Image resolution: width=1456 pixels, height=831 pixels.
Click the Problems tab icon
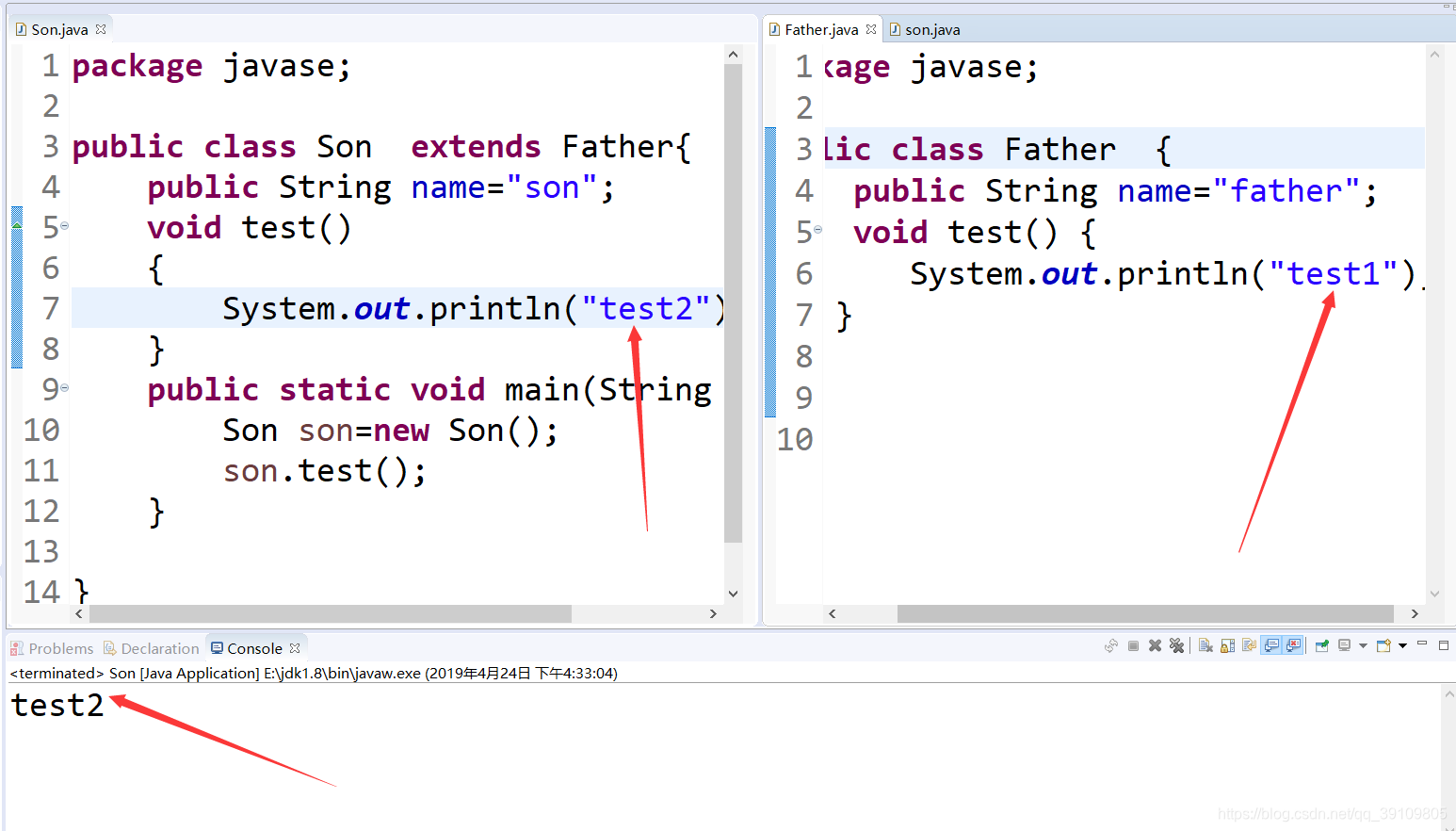click(17, 648)
